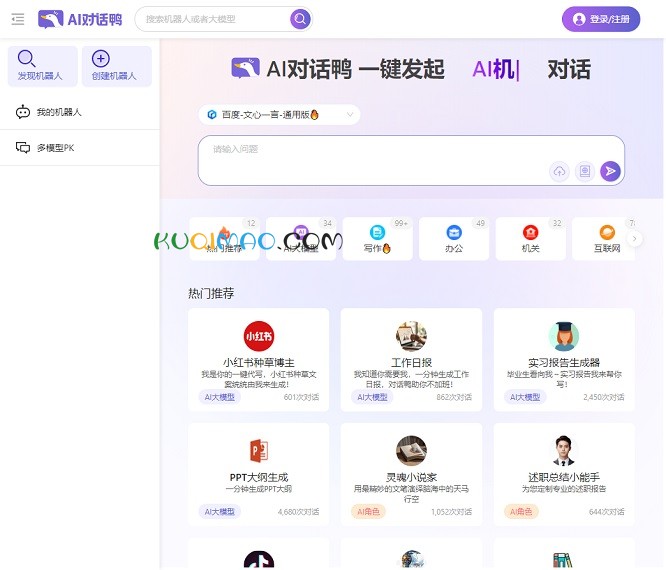Select the 办公 category tab
This screenshot has height=570, width=666.
pyautogui.click(x=454, y=239)
